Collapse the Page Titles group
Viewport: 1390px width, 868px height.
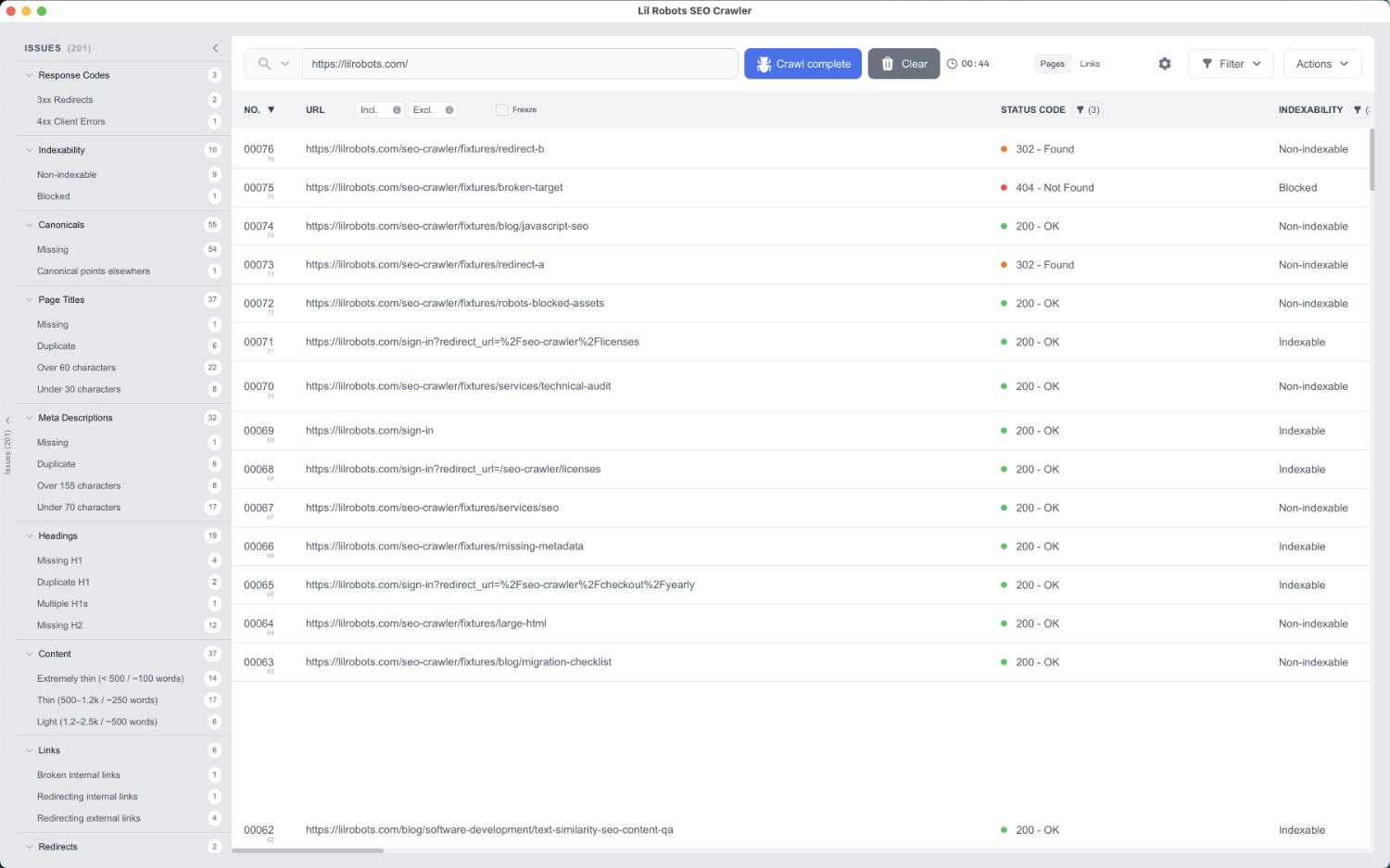29,300
